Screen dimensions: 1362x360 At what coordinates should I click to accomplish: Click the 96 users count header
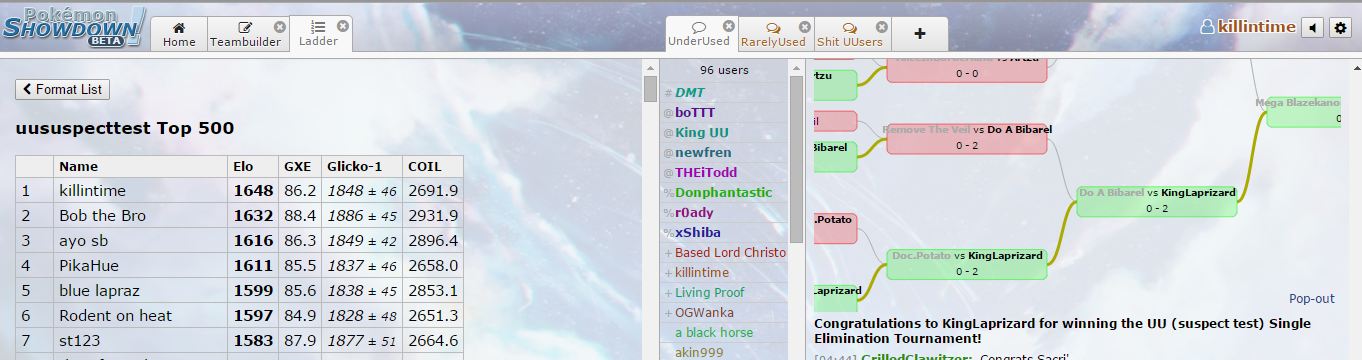point(724,70)
